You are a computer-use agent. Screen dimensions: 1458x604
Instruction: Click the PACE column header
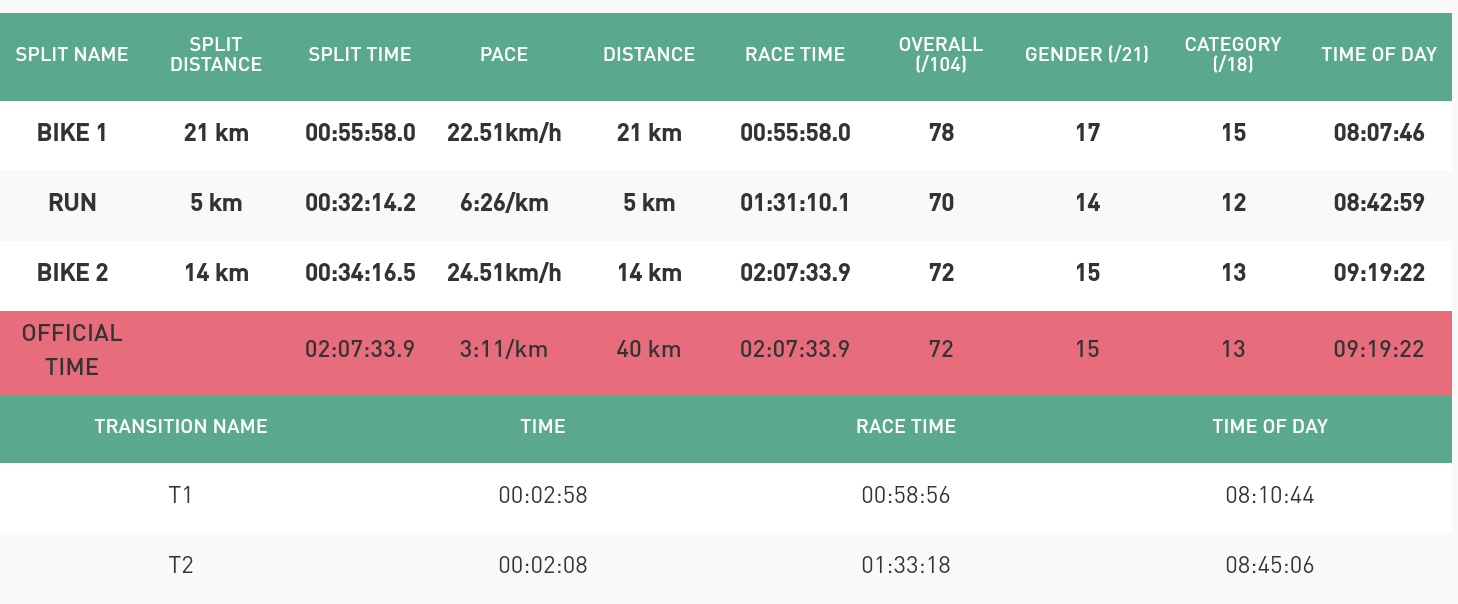coord(504,54)
